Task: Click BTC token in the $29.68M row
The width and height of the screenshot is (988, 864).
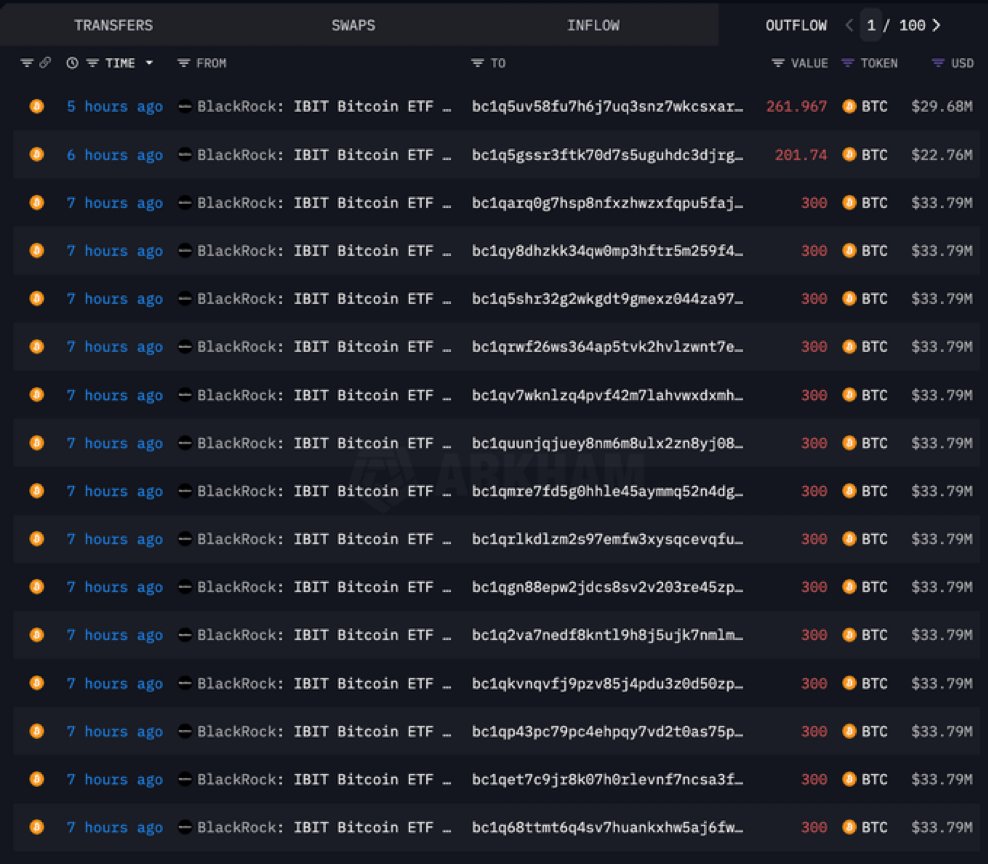Action: tap(865, 107)
